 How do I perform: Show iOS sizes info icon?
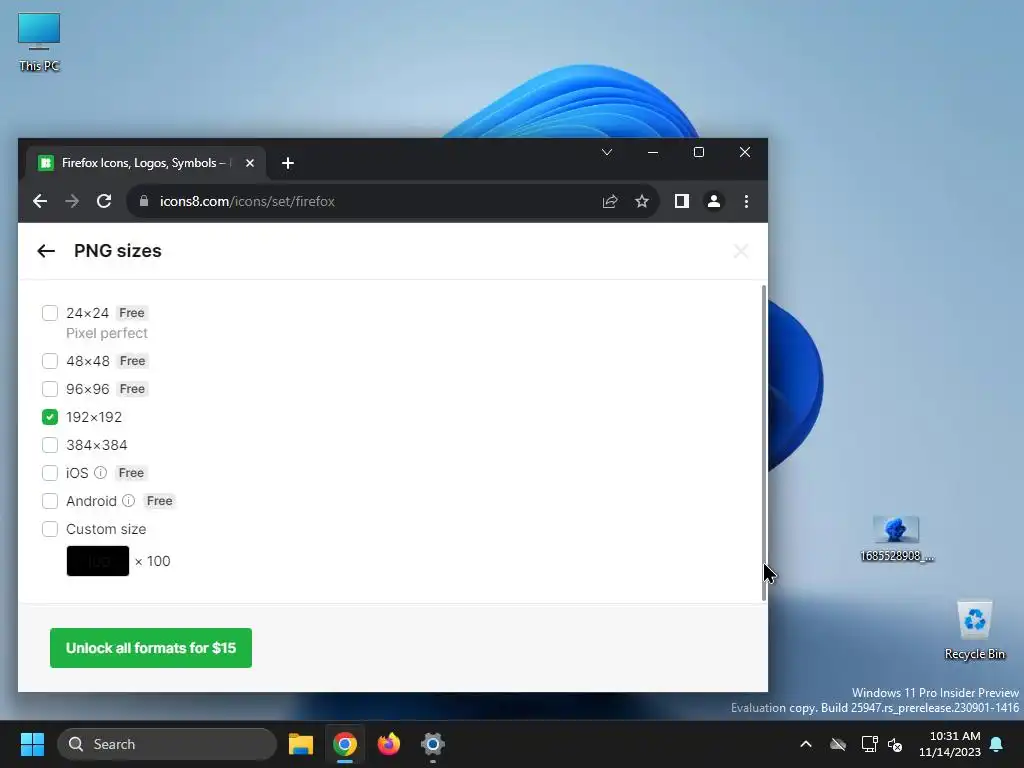coord(101,472)
